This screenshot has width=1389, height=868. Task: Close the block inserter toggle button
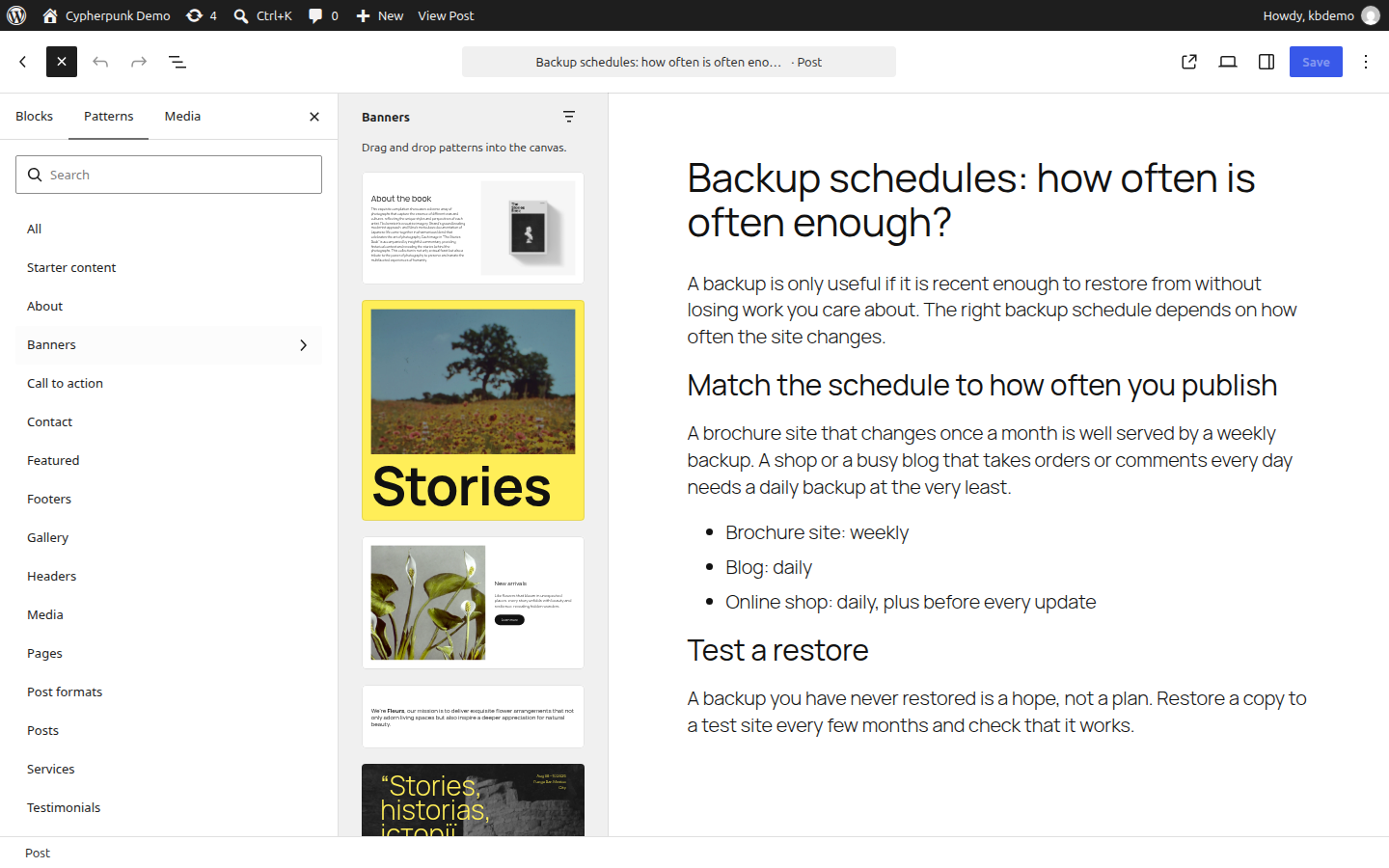62,62
